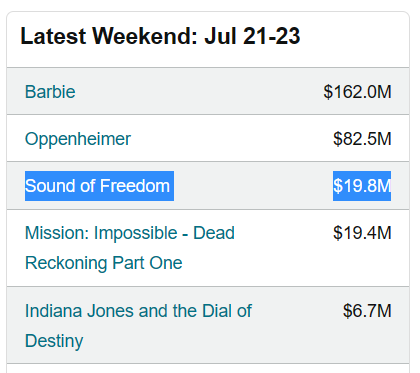Click unhighlighted gap in Sound of Freedom row

coord(253,186)
